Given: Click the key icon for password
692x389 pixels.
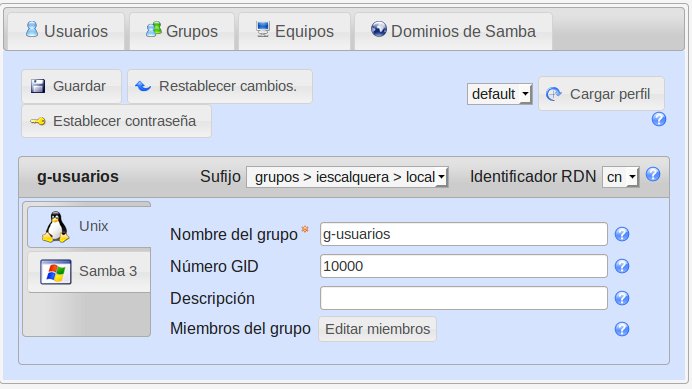Looking at the screenshot, I should (x=38, y=121).
